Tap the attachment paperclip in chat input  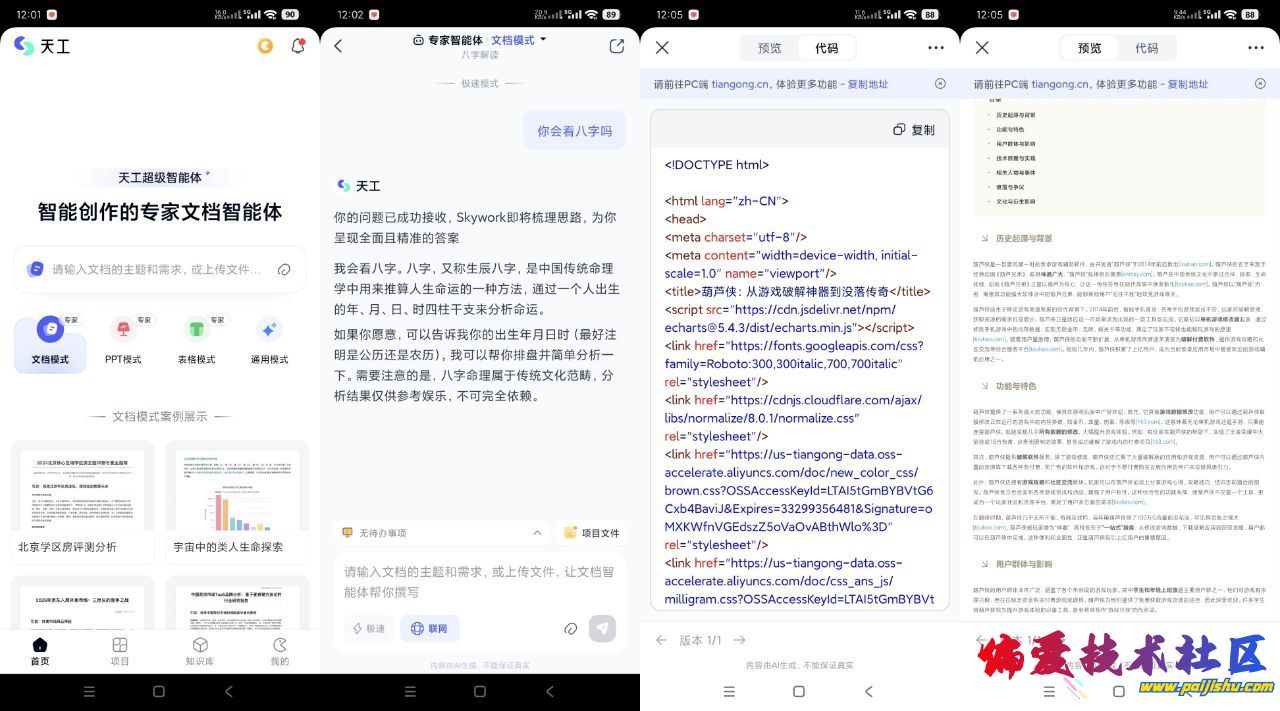point(570,628)
